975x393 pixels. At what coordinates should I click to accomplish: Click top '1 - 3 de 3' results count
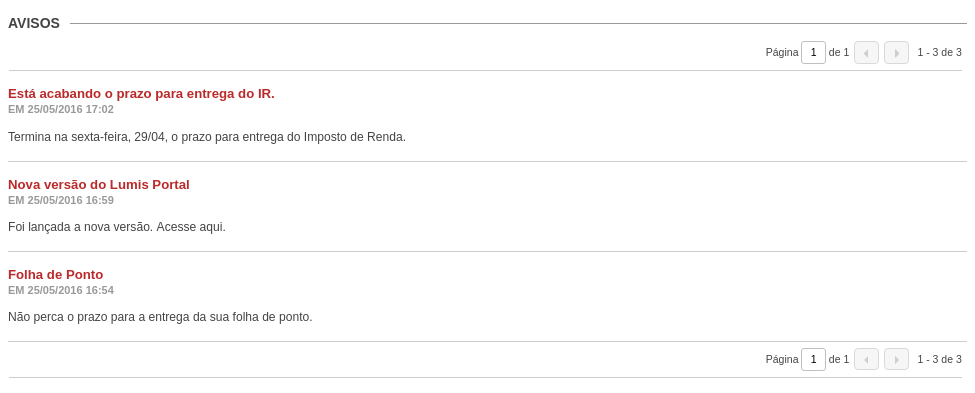click(940, 53)
